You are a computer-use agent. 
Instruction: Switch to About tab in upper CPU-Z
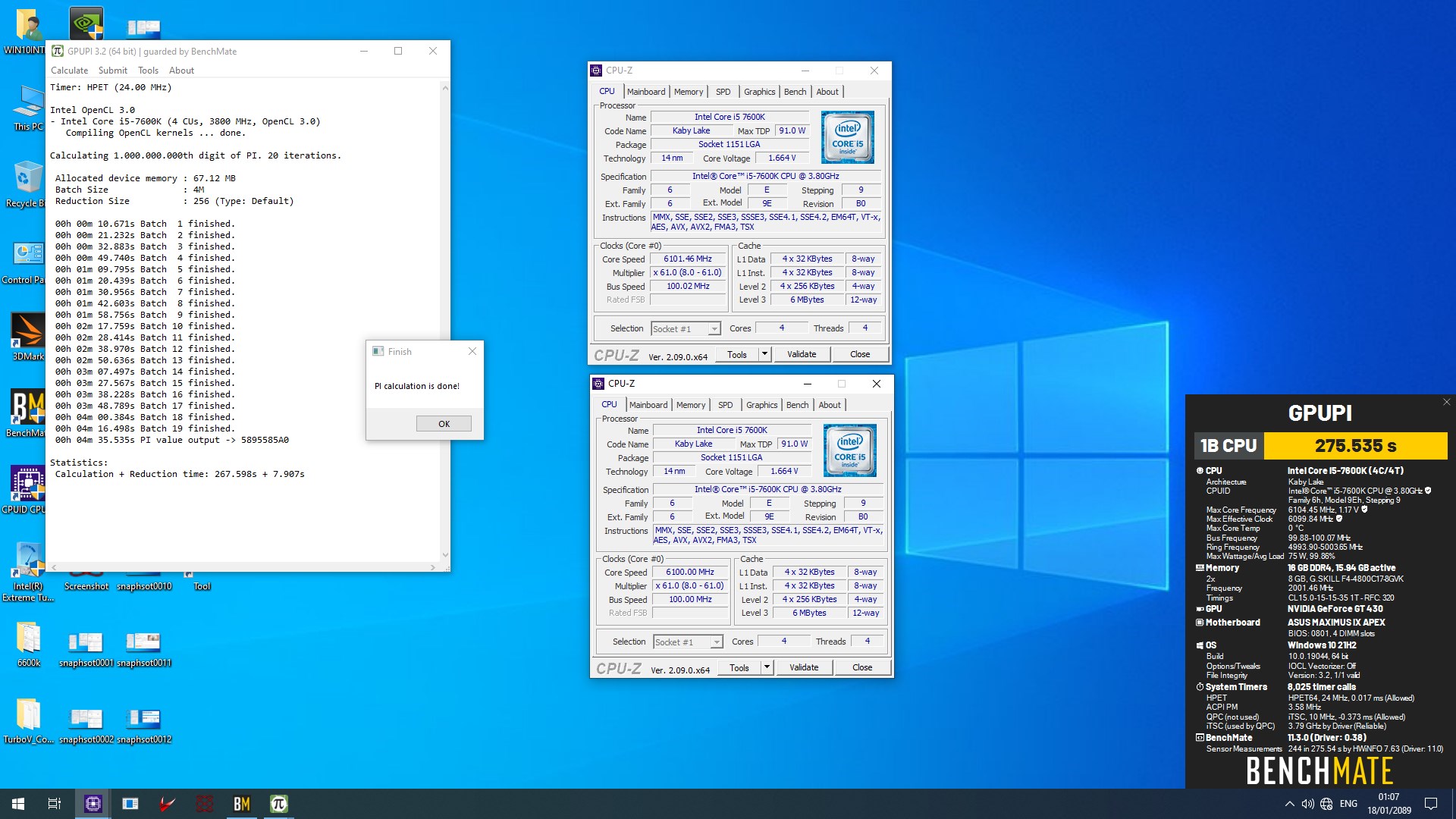point(827,92)
